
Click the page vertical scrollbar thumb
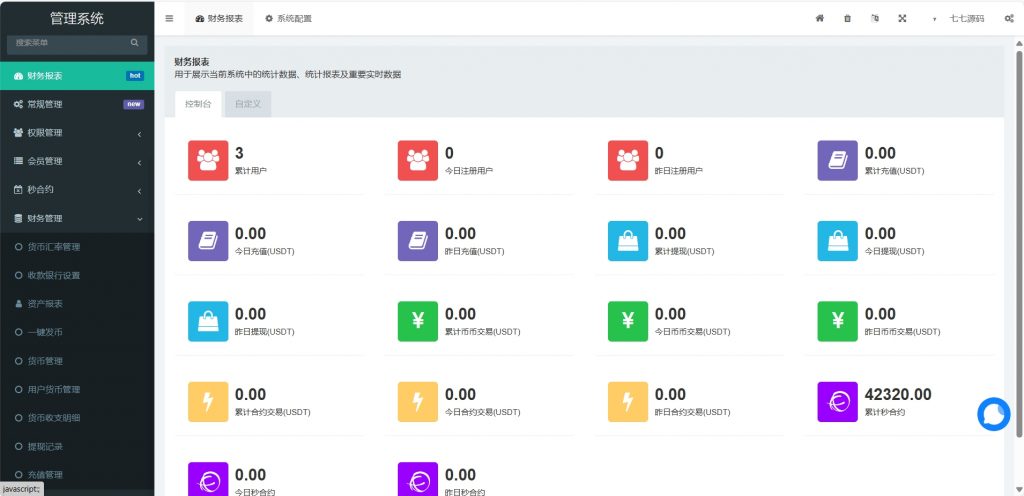1019,243
